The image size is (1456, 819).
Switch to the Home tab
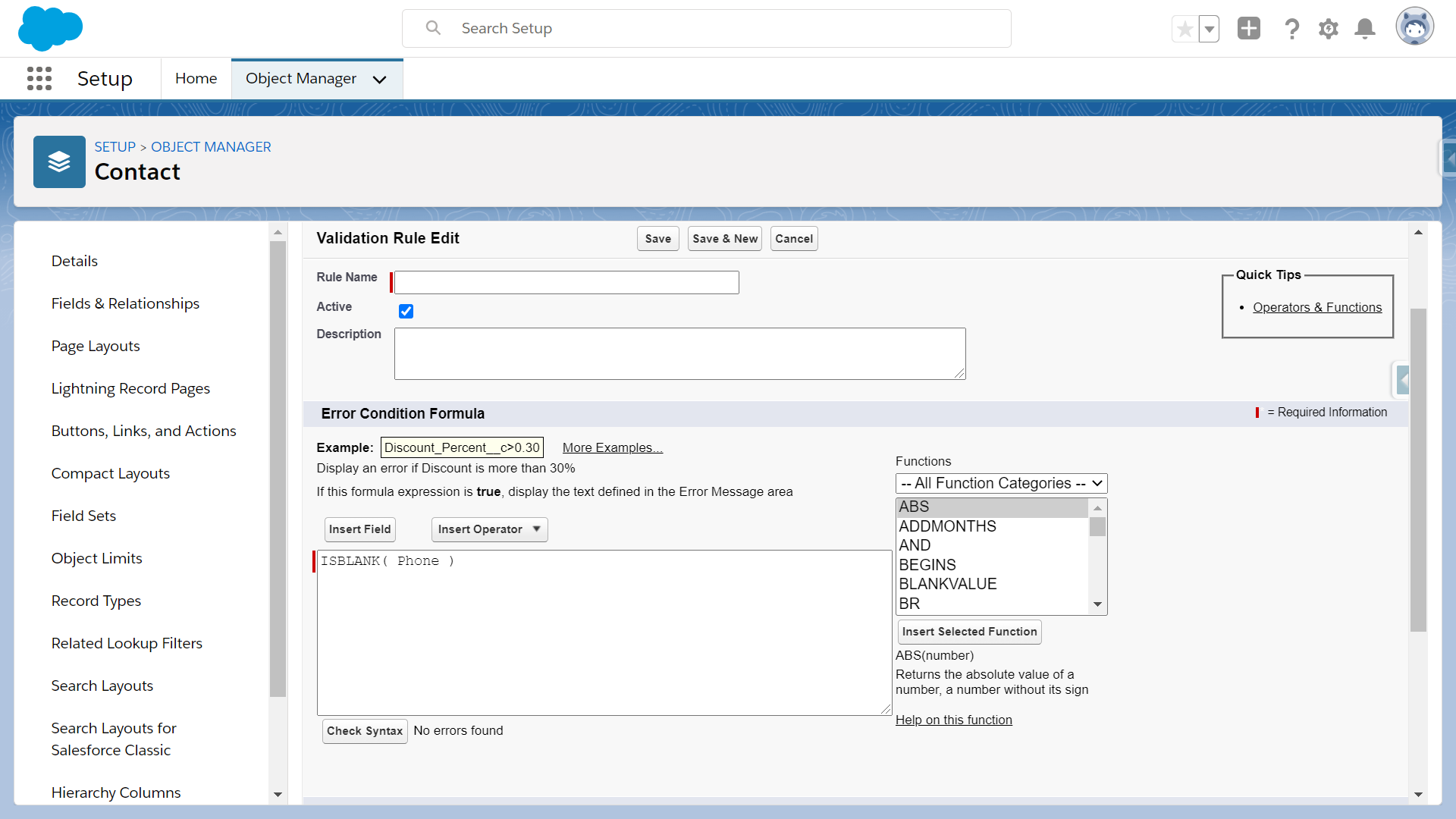click(x=196, y=78)
